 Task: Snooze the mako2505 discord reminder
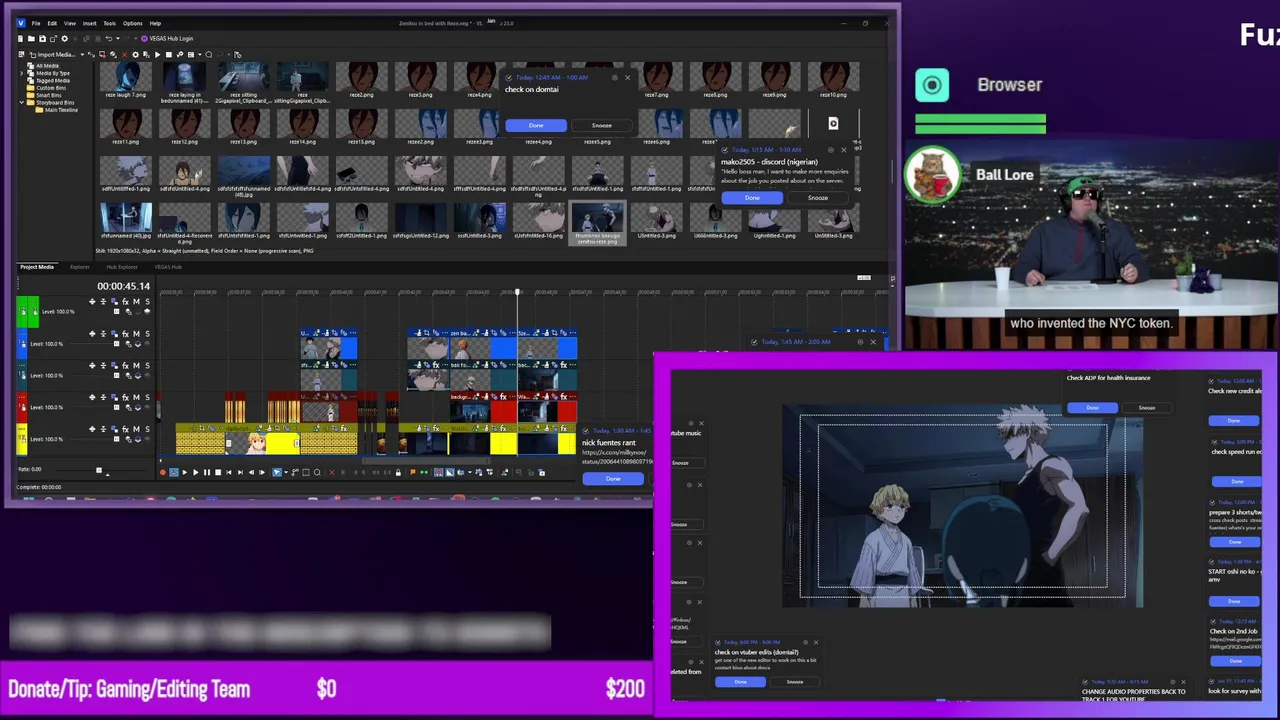coord(818,198)
